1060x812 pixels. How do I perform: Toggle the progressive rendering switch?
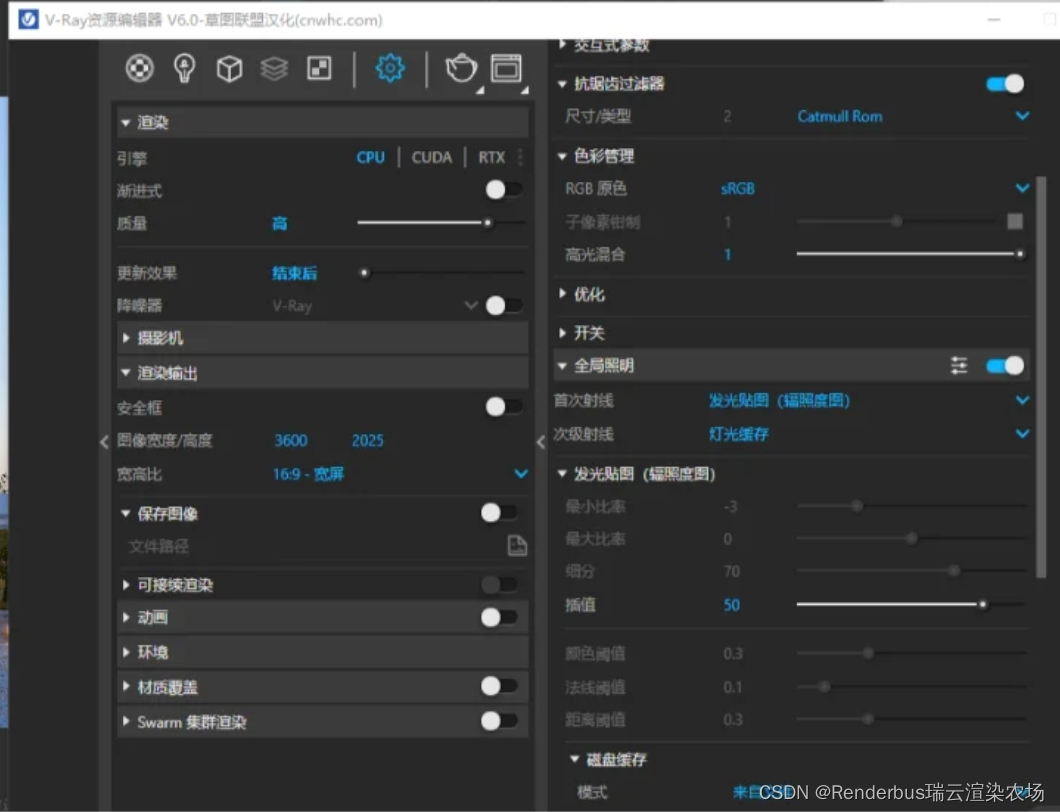click(x=504, y=190)
